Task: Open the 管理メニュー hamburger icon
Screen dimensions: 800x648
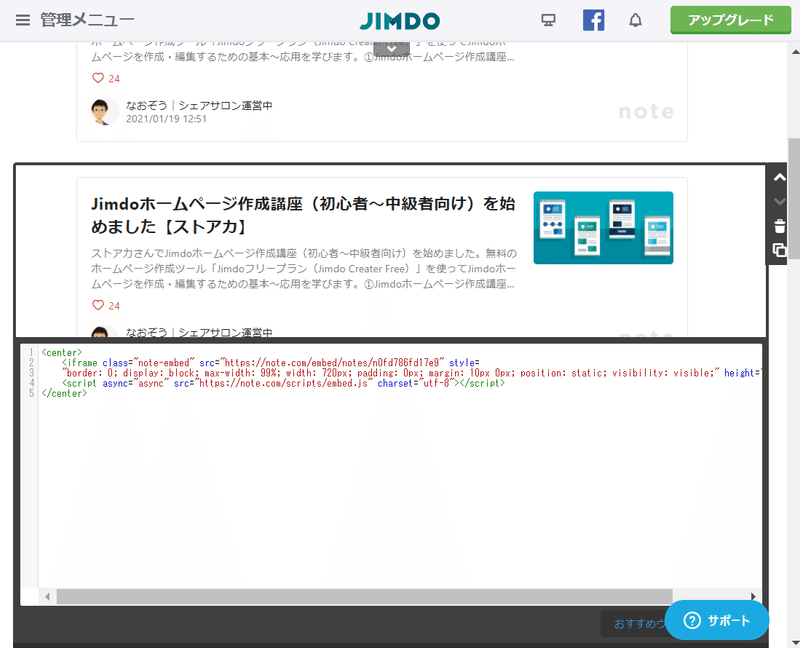Action: (22, 19)
